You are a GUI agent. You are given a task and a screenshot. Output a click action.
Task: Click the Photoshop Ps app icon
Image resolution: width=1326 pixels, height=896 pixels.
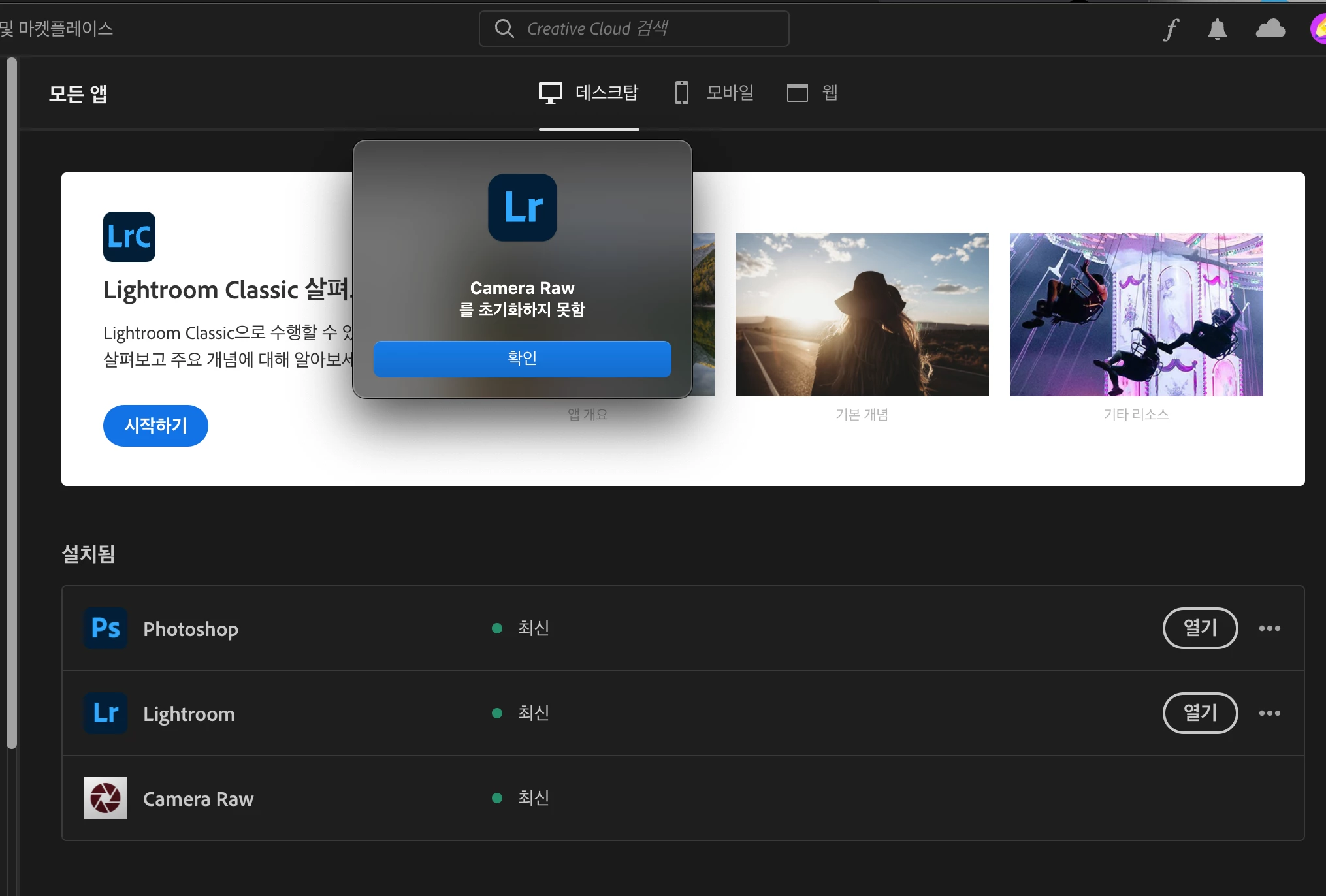pos(105,628)
